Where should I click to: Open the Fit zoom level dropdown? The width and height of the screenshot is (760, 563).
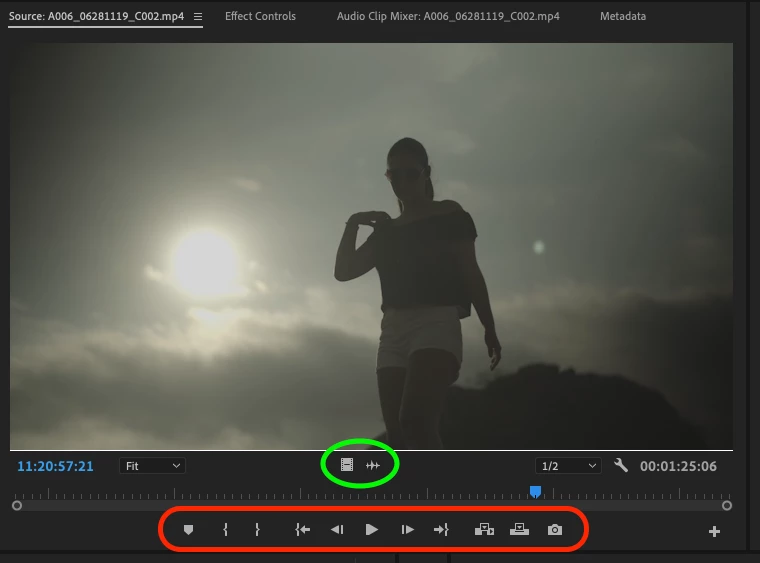point(152,466)
